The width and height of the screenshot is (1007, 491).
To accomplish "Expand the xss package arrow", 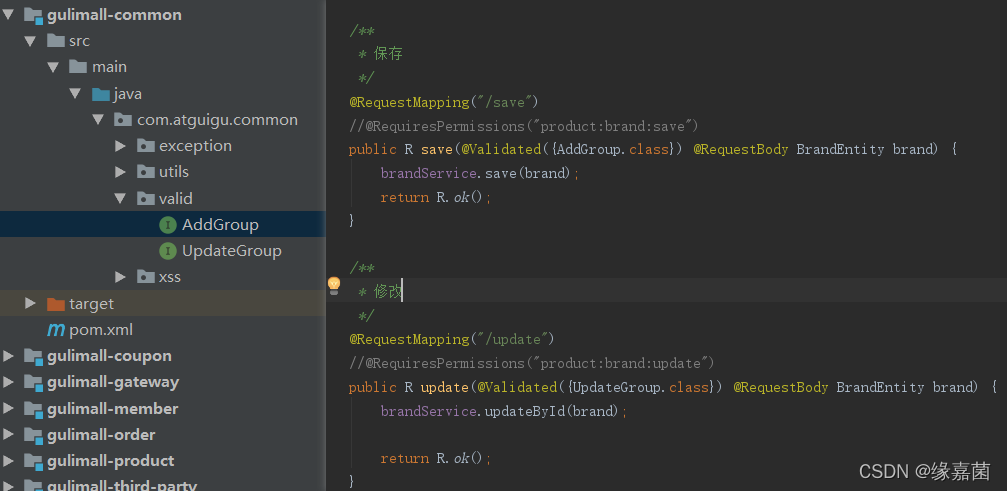I will [120, 277].
